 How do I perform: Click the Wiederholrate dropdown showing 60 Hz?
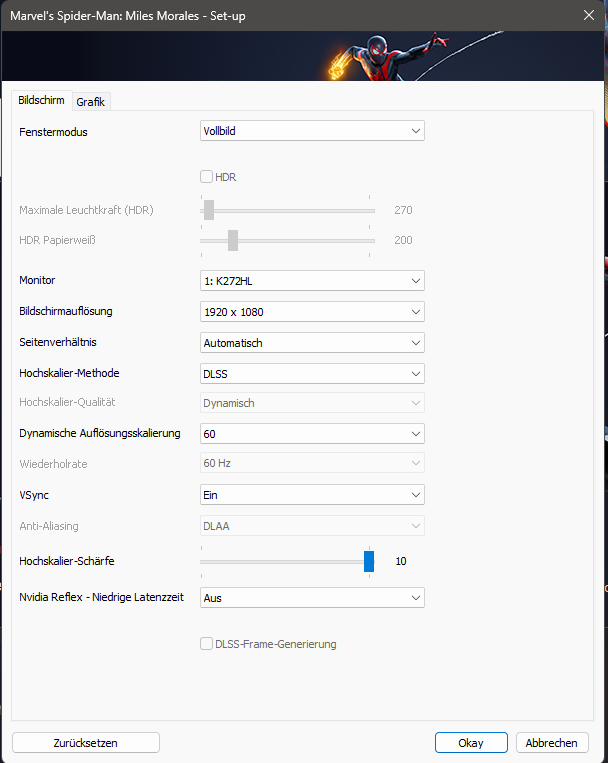tap(312, 463)
